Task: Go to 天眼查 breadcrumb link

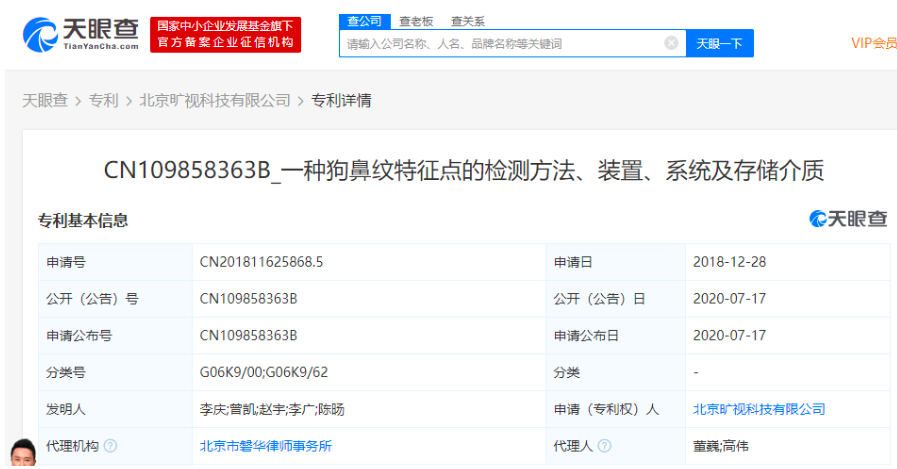Action: point(45,101)
